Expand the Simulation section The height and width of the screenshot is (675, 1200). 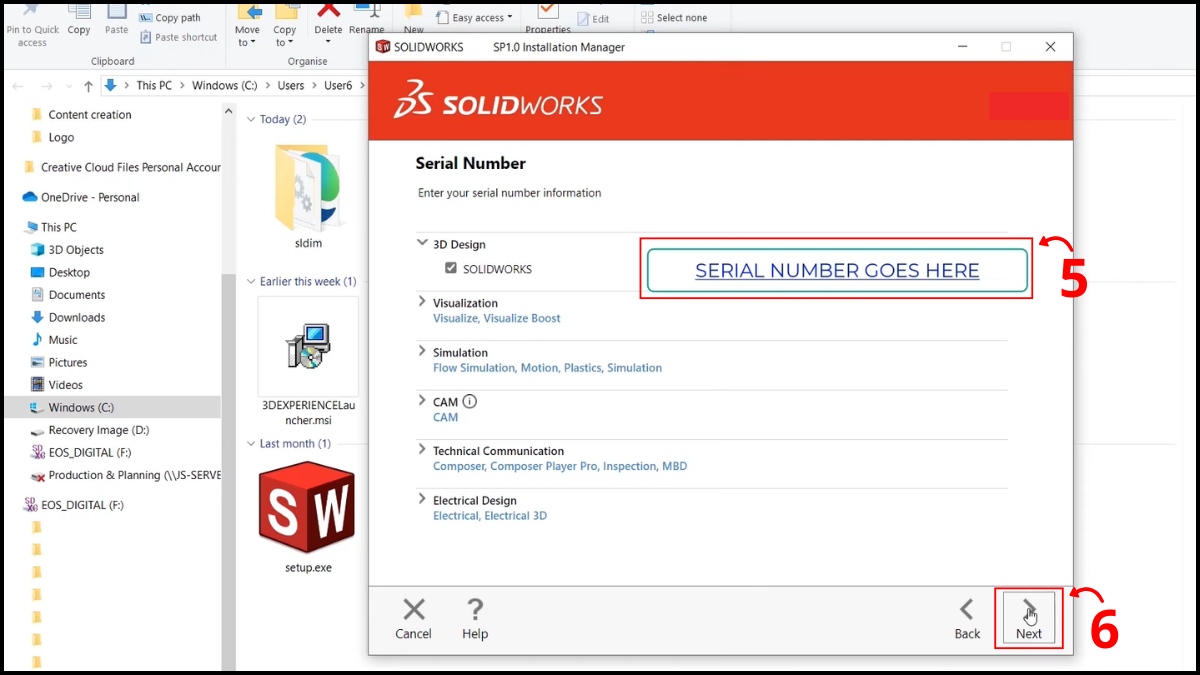click(x=422, y=351)
